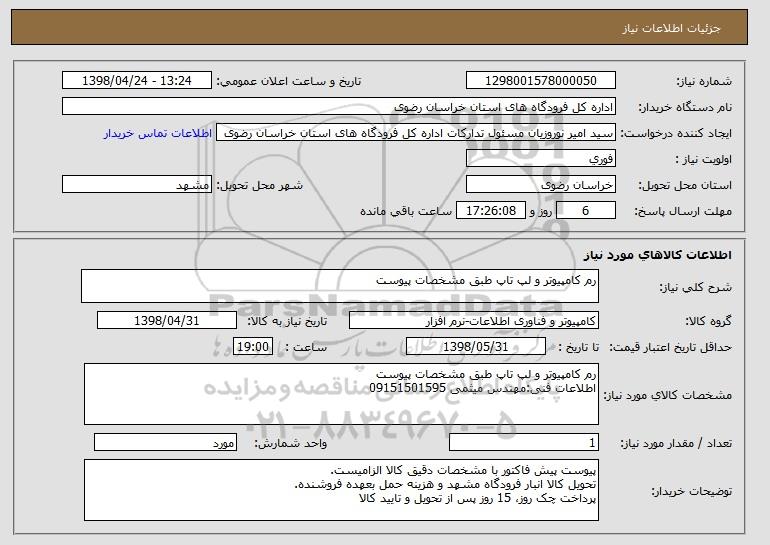The width and height of the screenshot is (770, 545).
Task: Click the نام دستگاه خریدار label
Action: point(685,108)
